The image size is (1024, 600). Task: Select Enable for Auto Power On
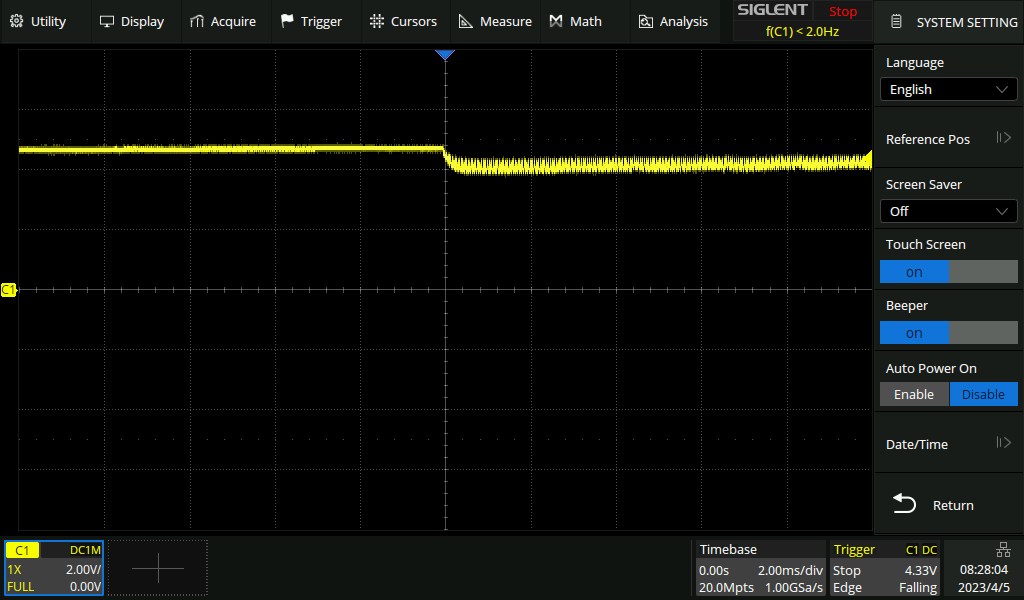[914, 394]
